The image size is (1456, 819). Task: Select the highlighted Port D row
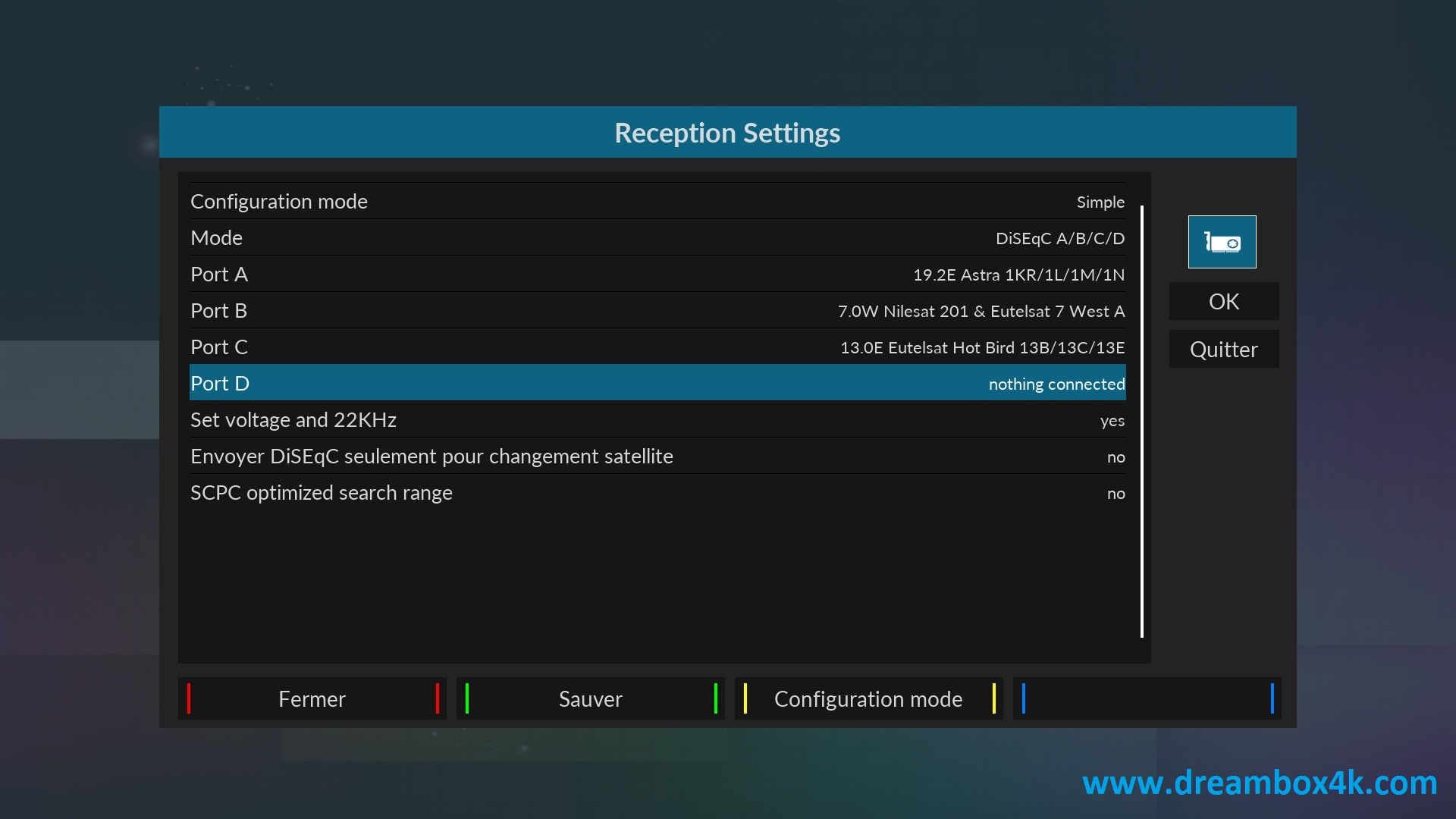[x=657, y=383]
